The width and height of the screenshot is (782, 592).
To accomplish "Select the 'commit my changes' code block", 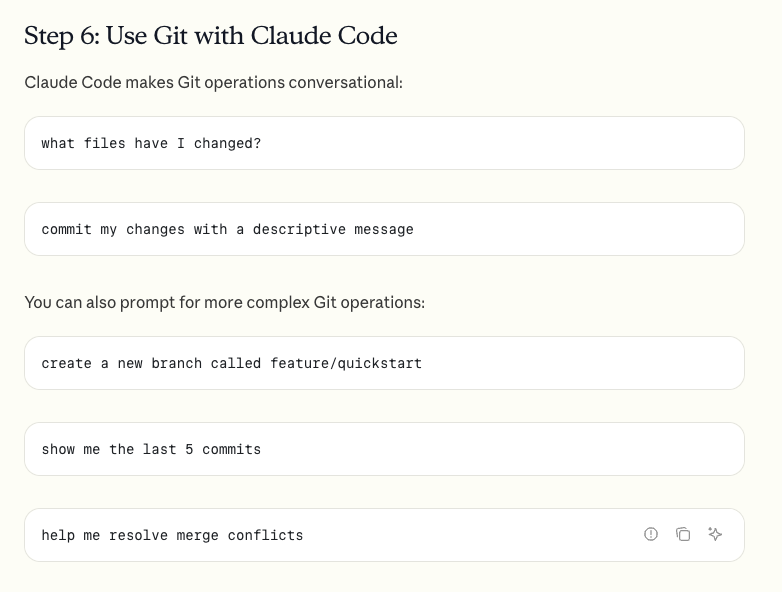I will click(x=384, y=229).
